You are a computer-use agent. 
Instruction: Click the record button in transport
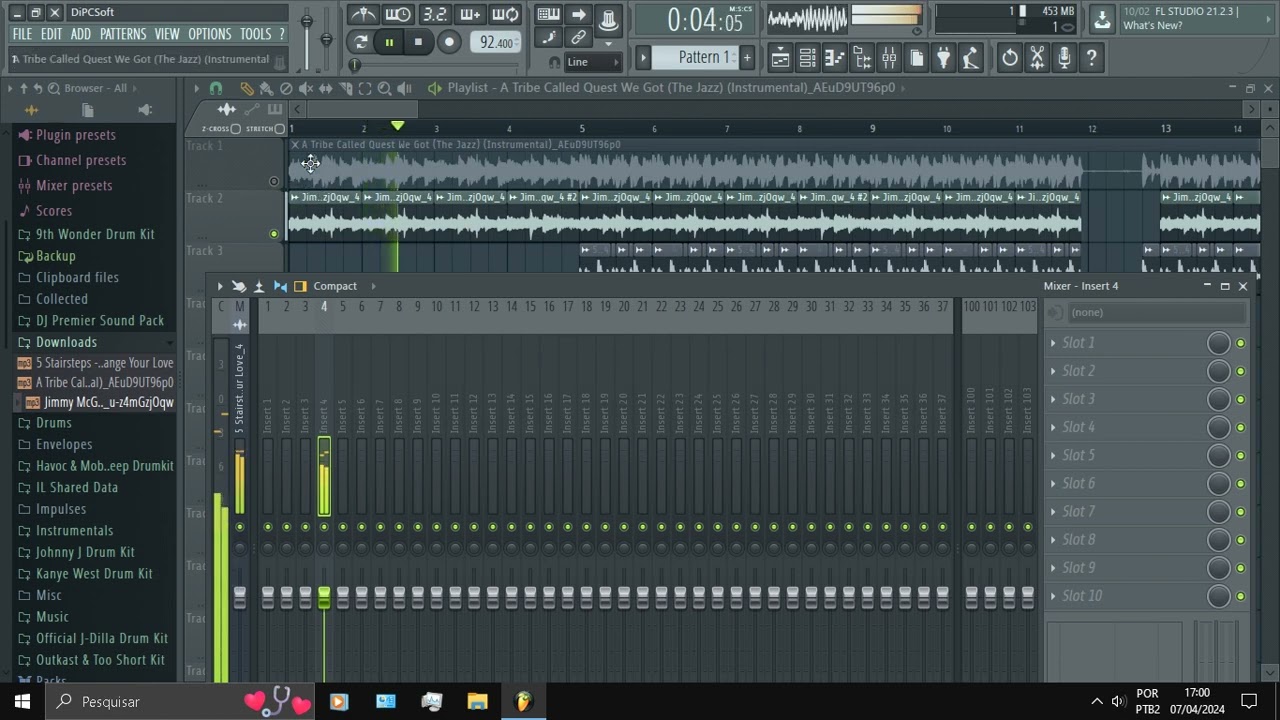[449, 41]
